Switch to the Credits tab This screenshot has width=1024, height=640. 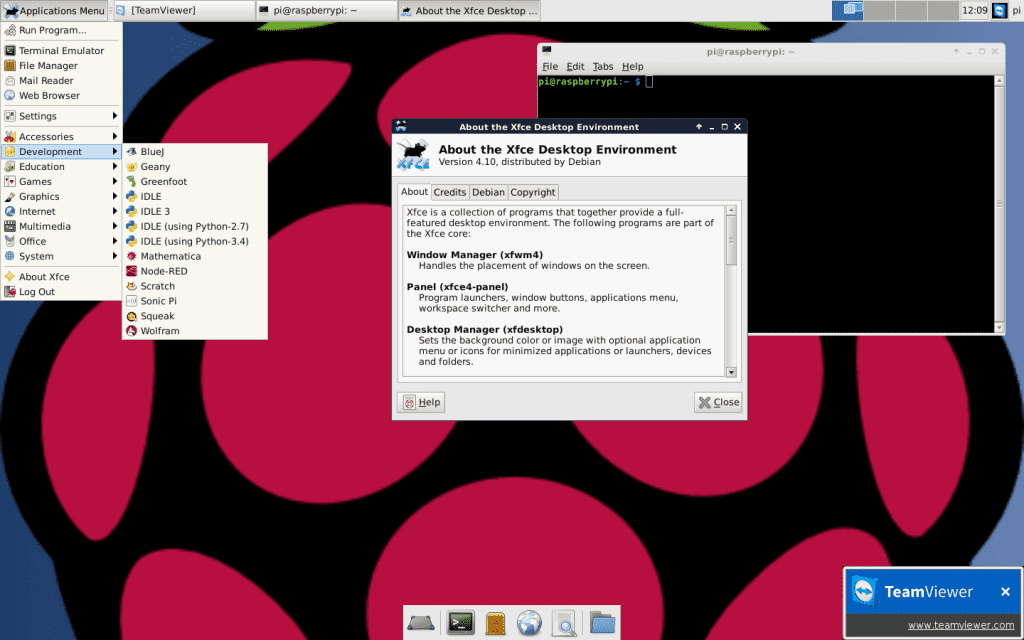[449, 192]
